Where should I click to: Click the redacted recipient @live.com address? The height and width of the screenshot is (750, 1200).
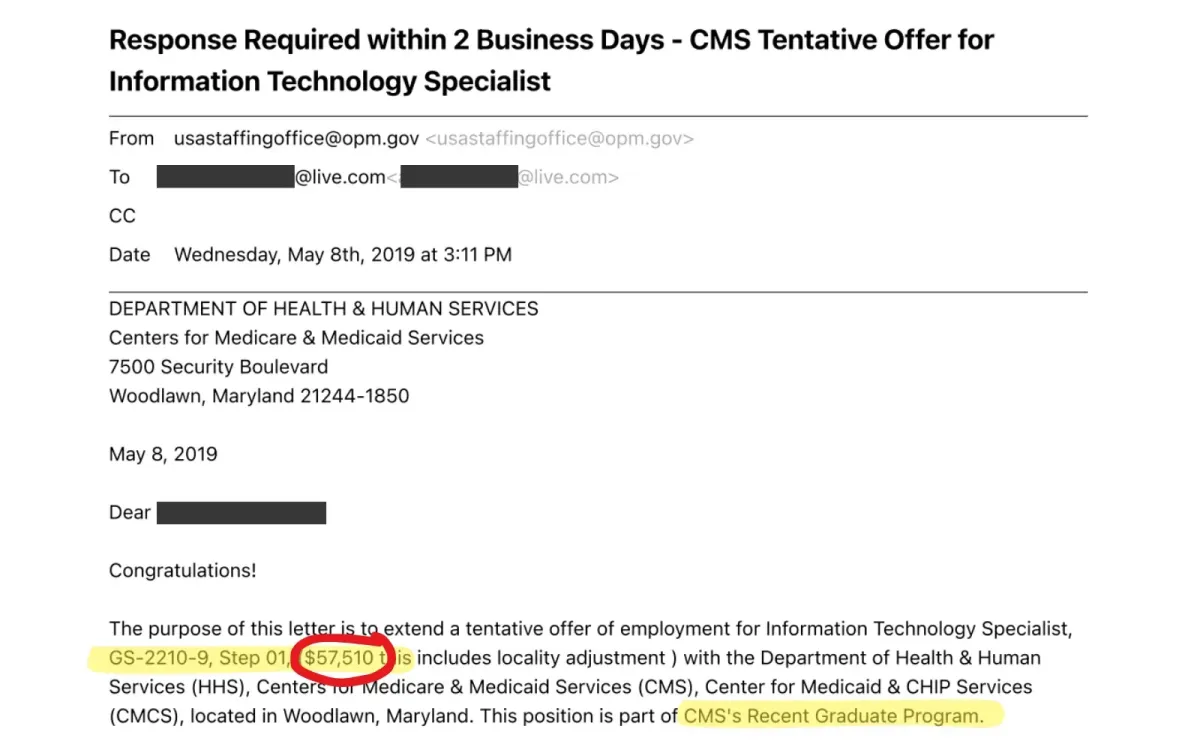271,177
